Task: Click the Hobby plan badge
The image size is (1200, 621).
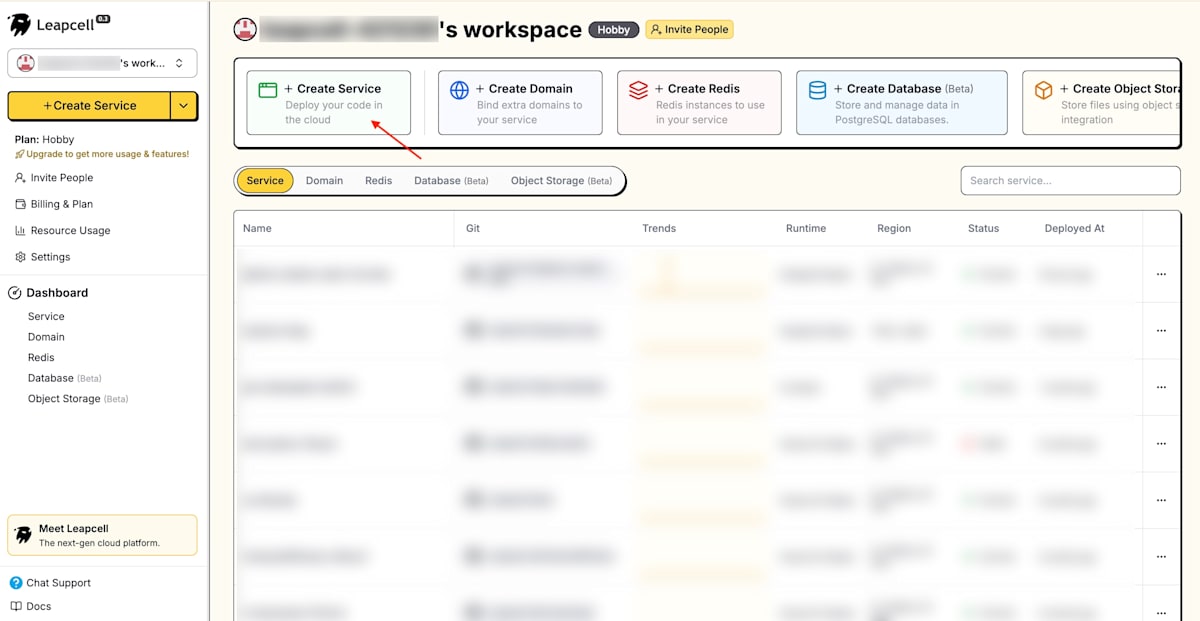Action: (613, 30)
